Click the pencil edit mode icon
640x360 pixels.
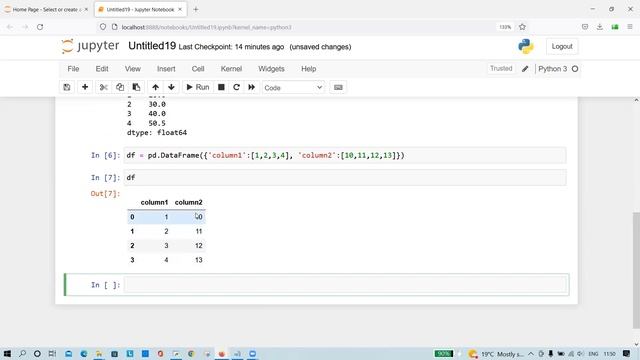click(x=525, y=69)
